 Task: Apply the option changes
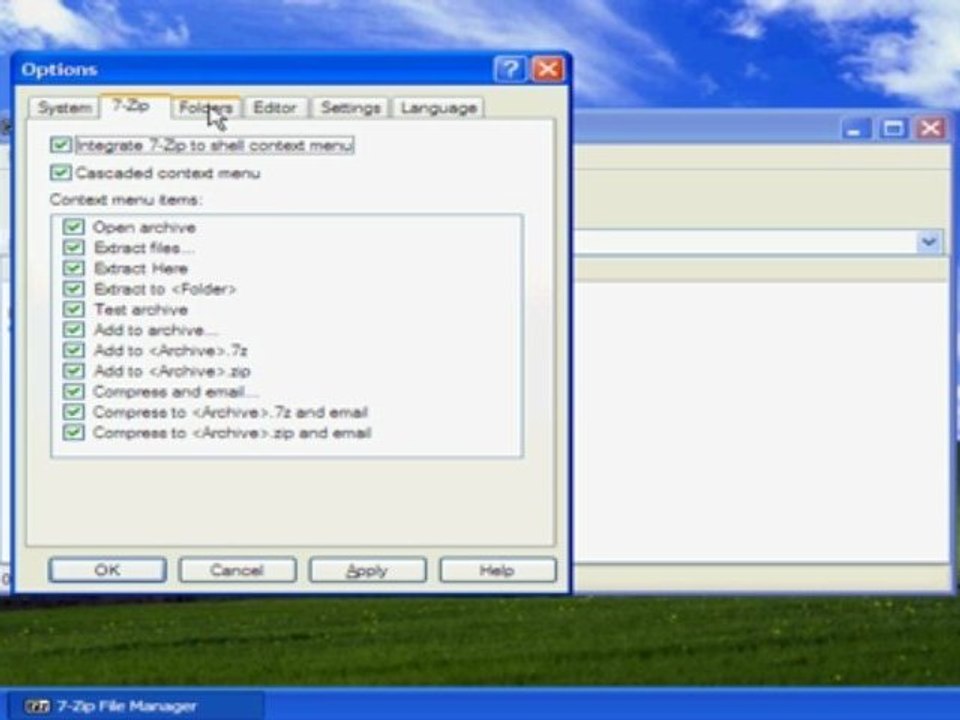point(367,570)
